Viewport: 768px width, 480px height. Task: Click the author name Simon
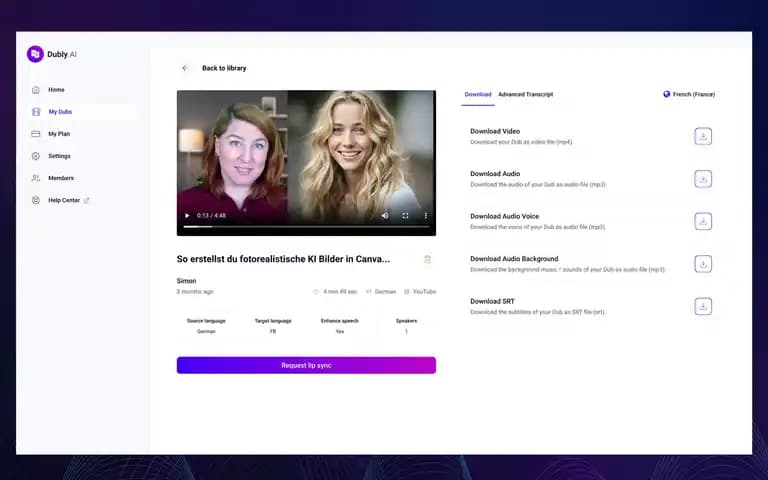point(186,281)
